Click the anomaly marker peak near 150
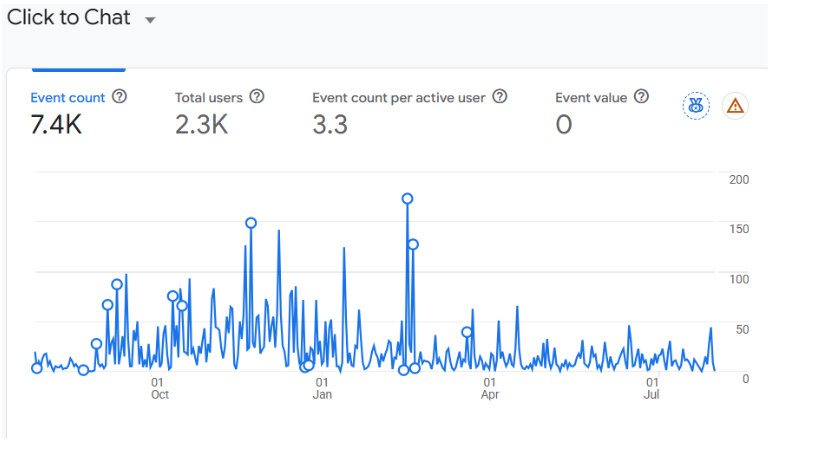Image resolution: width=813 pixels, height=461 pixels. (x=251, y=223)
